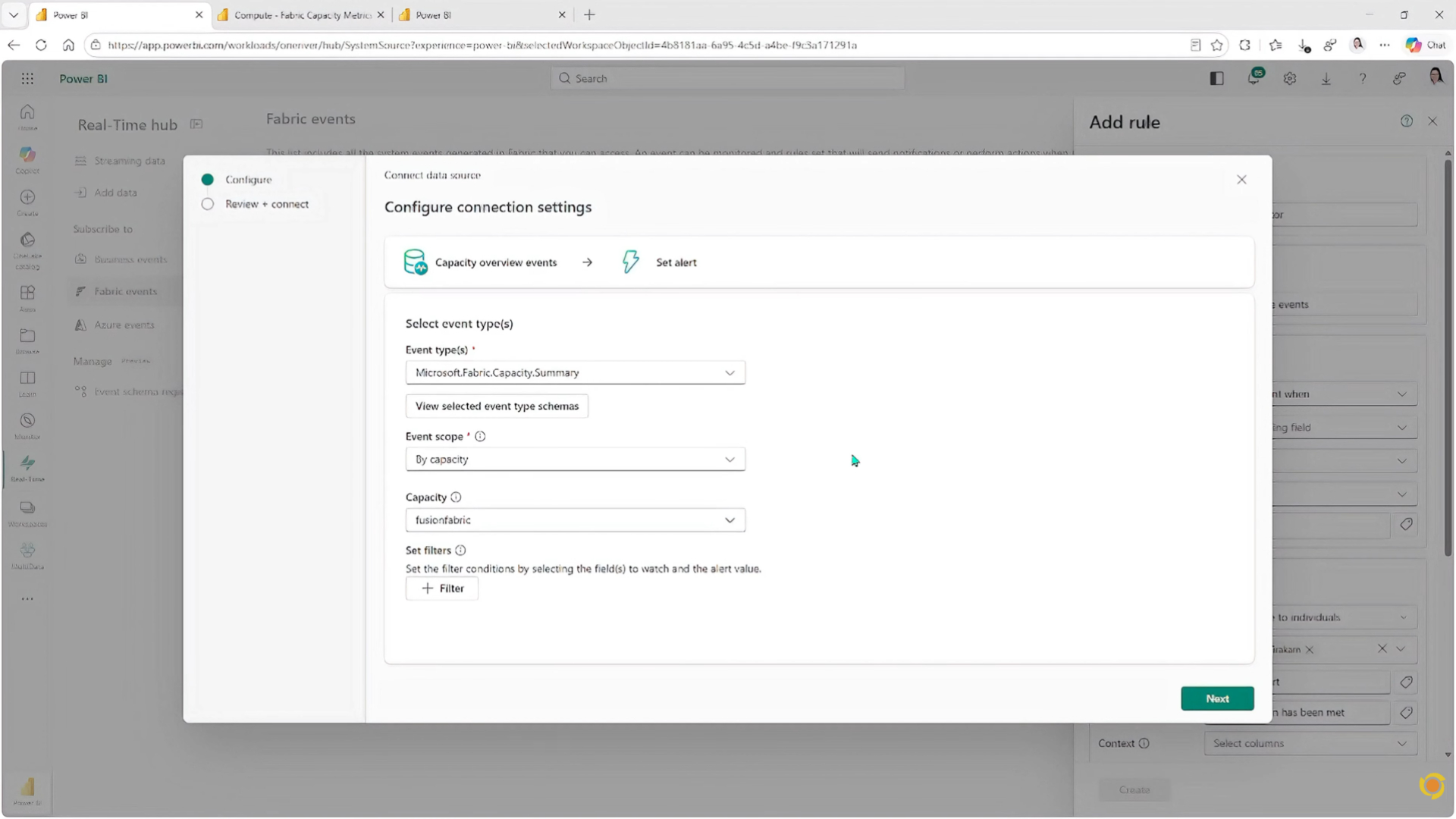This screenshot has height=819, width=1456.
Task: Click View selected event type schemas
Action: click(497, 406)
